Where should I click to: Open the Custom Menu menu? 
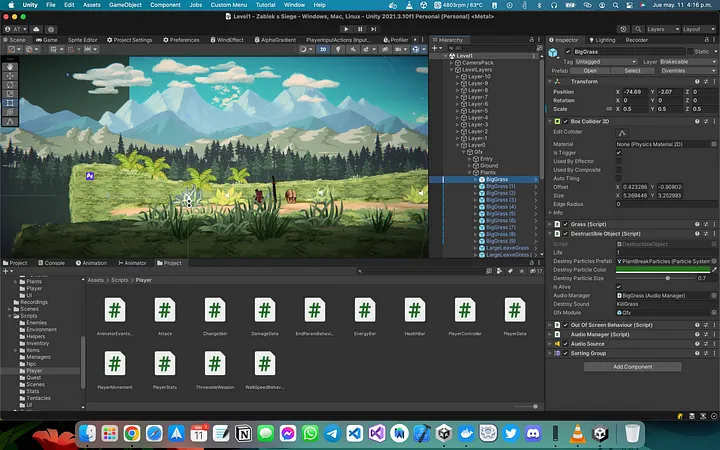click(x=229, y=5)
